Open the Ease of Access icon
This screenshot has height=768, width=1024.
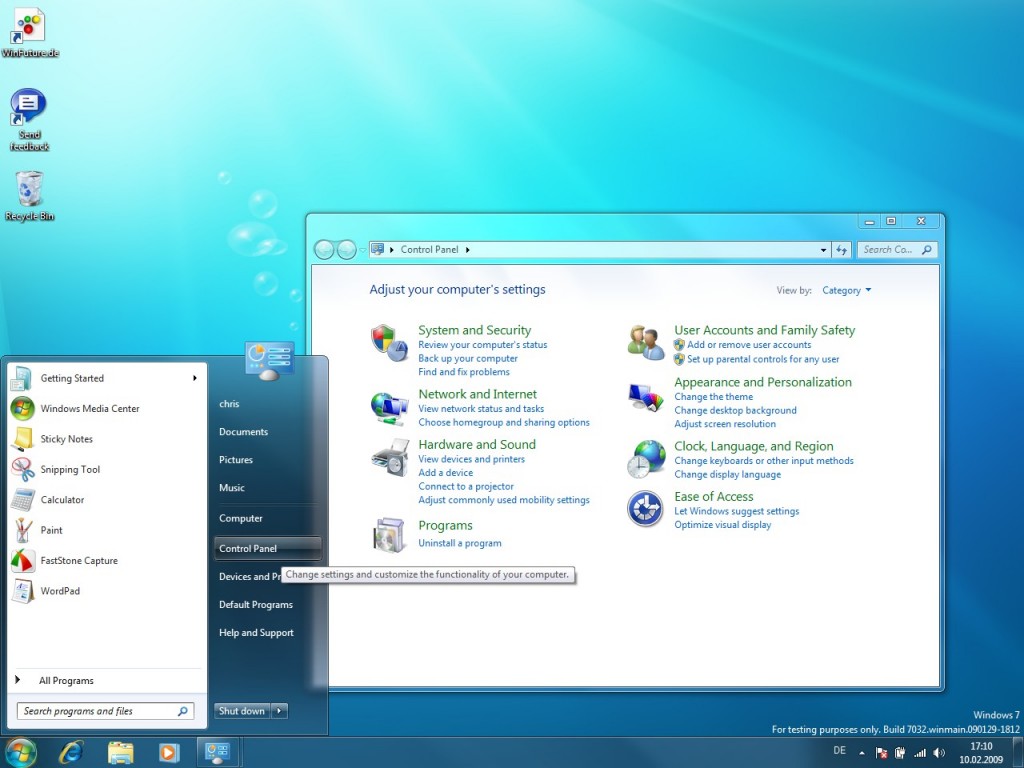[645, 509]
